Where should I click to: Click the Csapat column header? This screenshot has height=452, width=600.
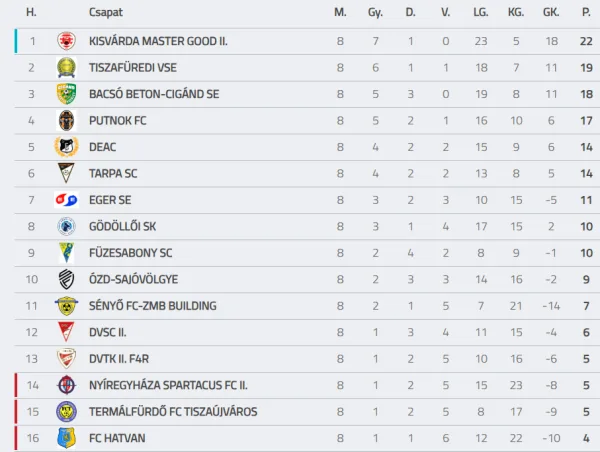[106, 12]
